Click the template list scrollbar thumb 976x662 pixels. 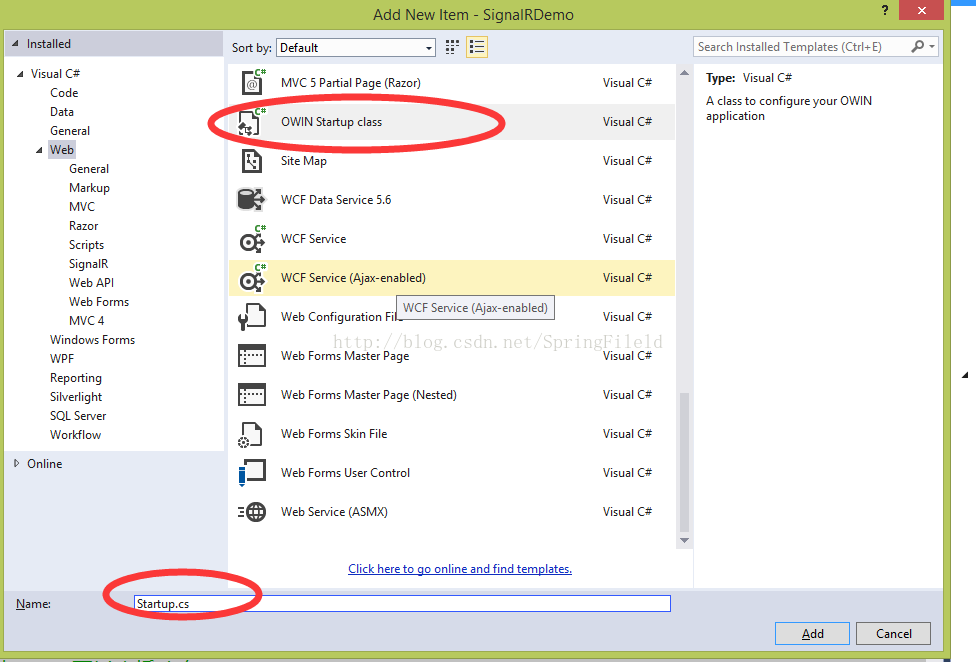tap(684, 462)
